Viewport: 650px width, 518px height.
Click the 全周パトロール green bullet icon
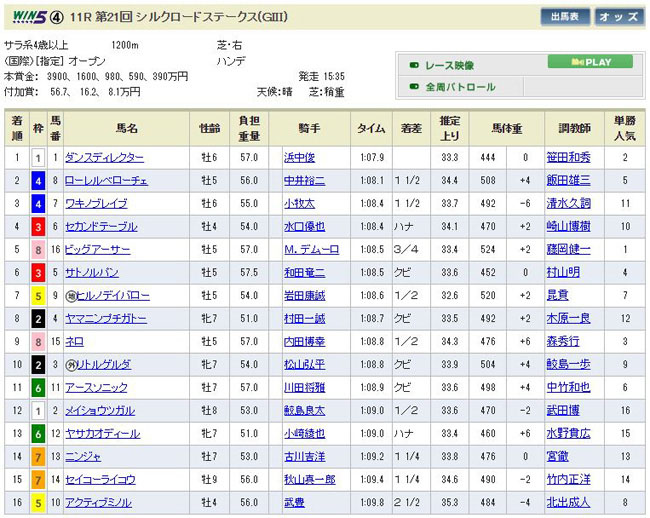point(414,87)
